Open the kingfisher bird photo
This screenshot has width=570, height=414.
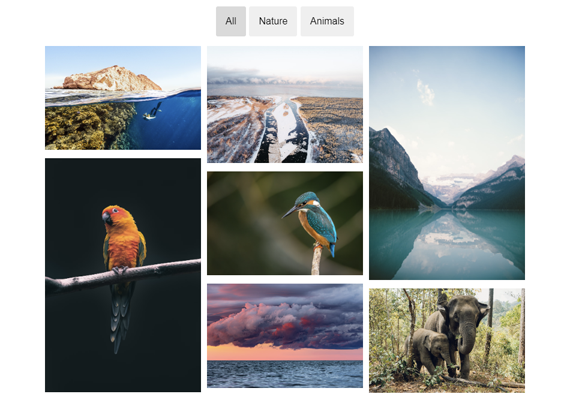tap(285, 223)
